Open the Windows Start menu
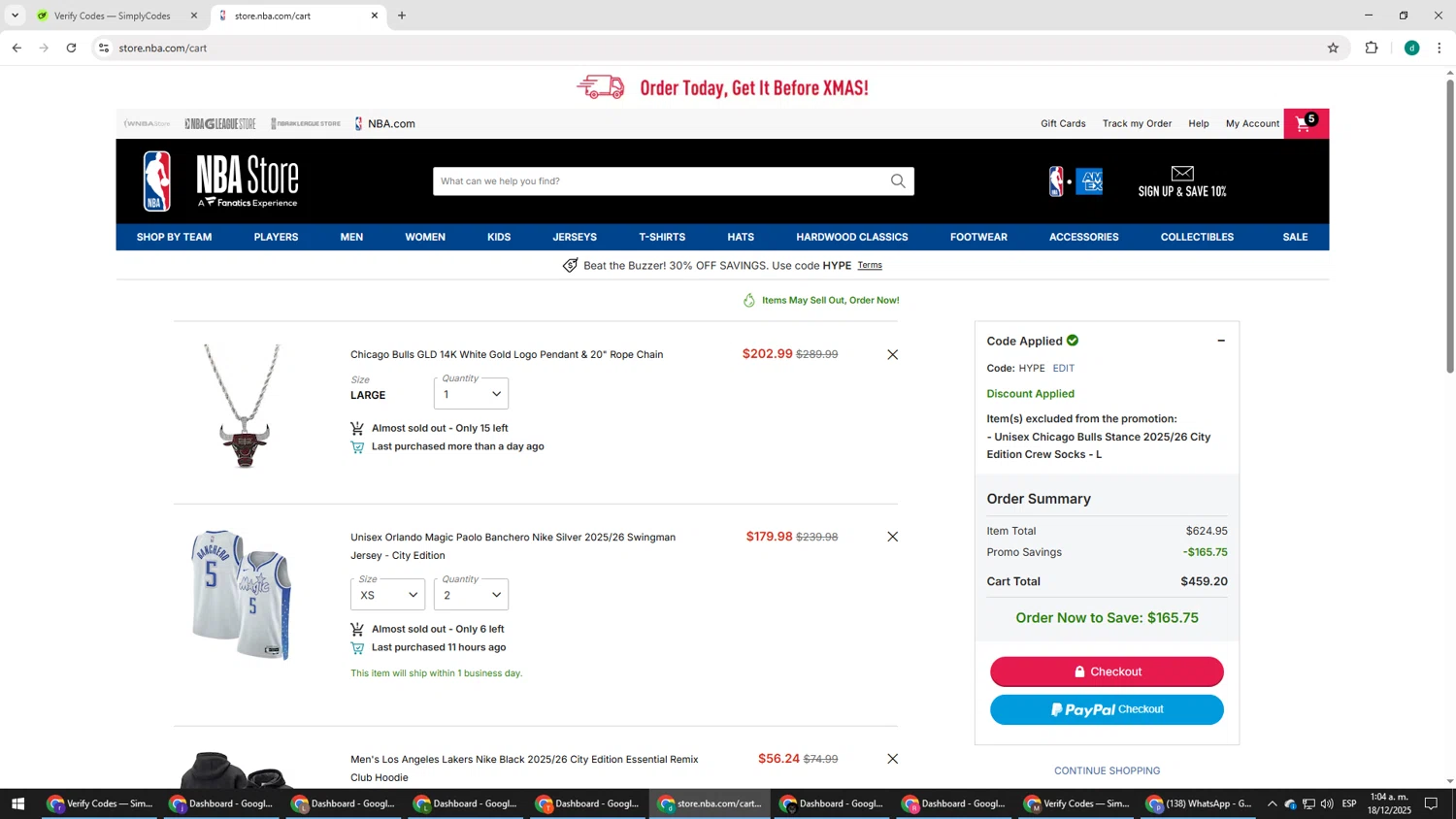The image size is (1456, 819). pyautogui.click(x=17, y=803)
